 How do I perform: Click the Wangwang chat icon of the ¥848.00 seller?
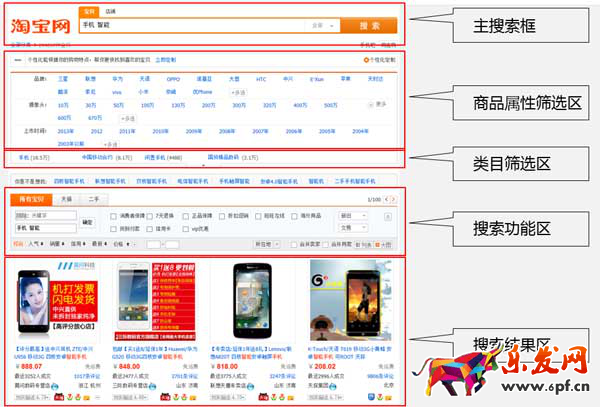153,386
